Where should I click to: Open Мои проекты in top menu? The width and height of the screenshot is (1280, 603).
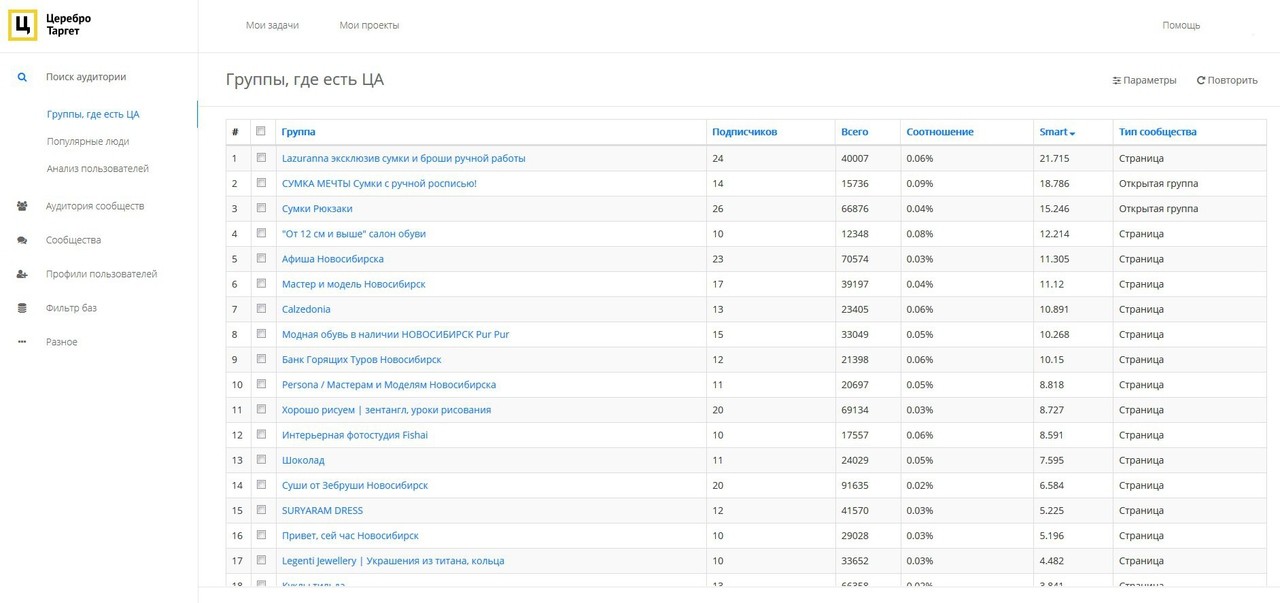(369, 25)
